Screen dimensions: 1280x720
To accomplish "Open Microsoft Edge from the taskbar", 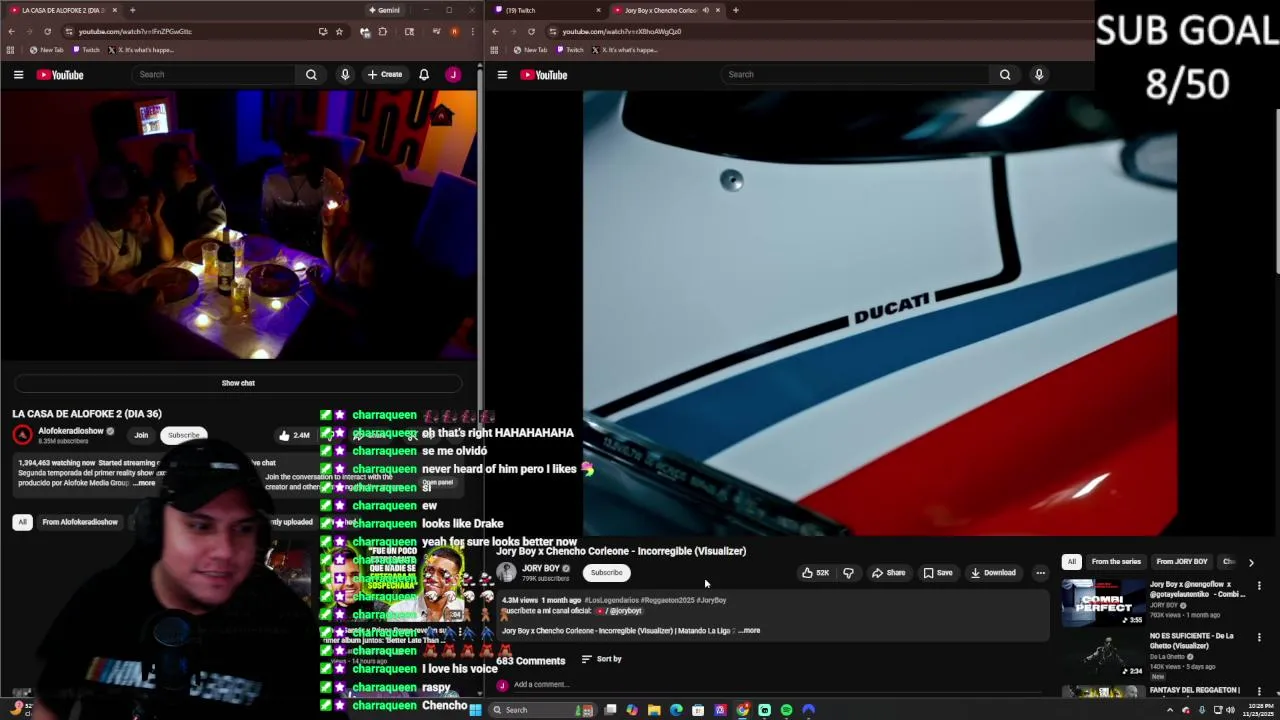I will pos(676,710).
